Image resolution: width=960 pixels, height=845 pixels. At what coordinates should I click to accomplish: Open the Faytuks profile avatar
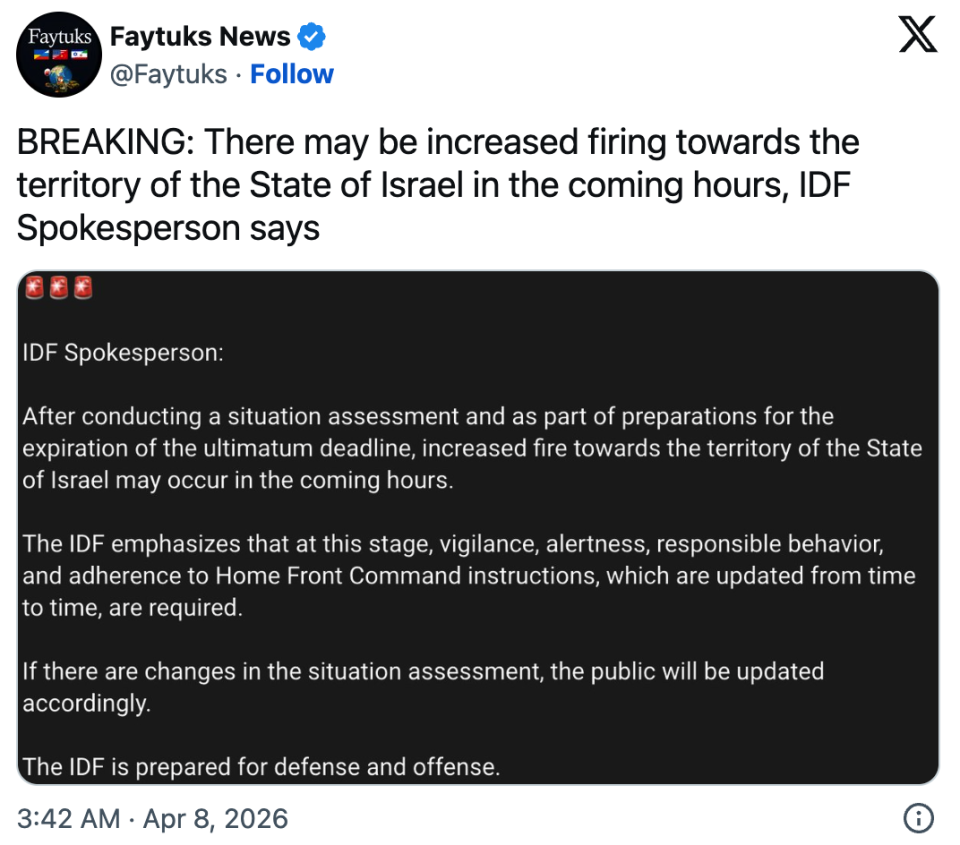point(57,56)
